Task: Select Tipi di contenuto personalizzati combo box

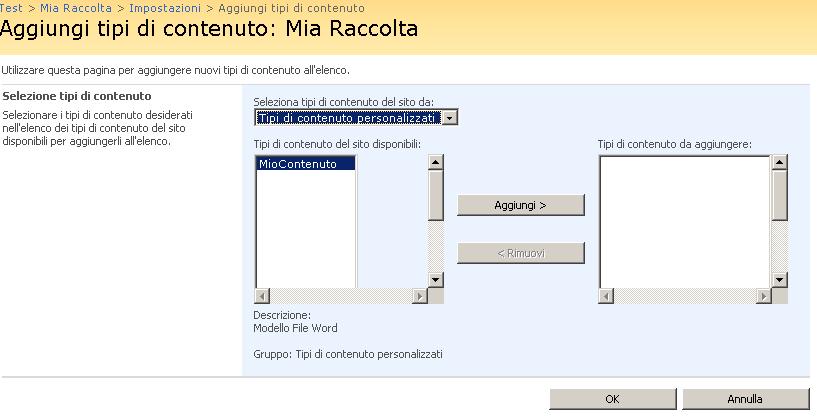Action: 356,118
